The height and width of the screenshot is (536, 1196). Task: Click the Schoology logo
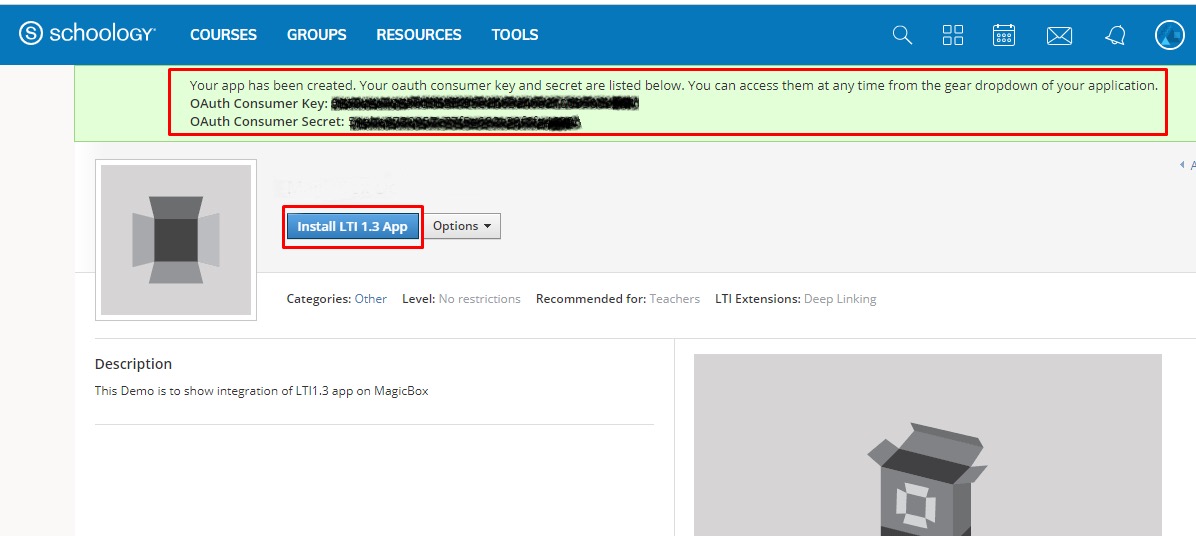87,34
